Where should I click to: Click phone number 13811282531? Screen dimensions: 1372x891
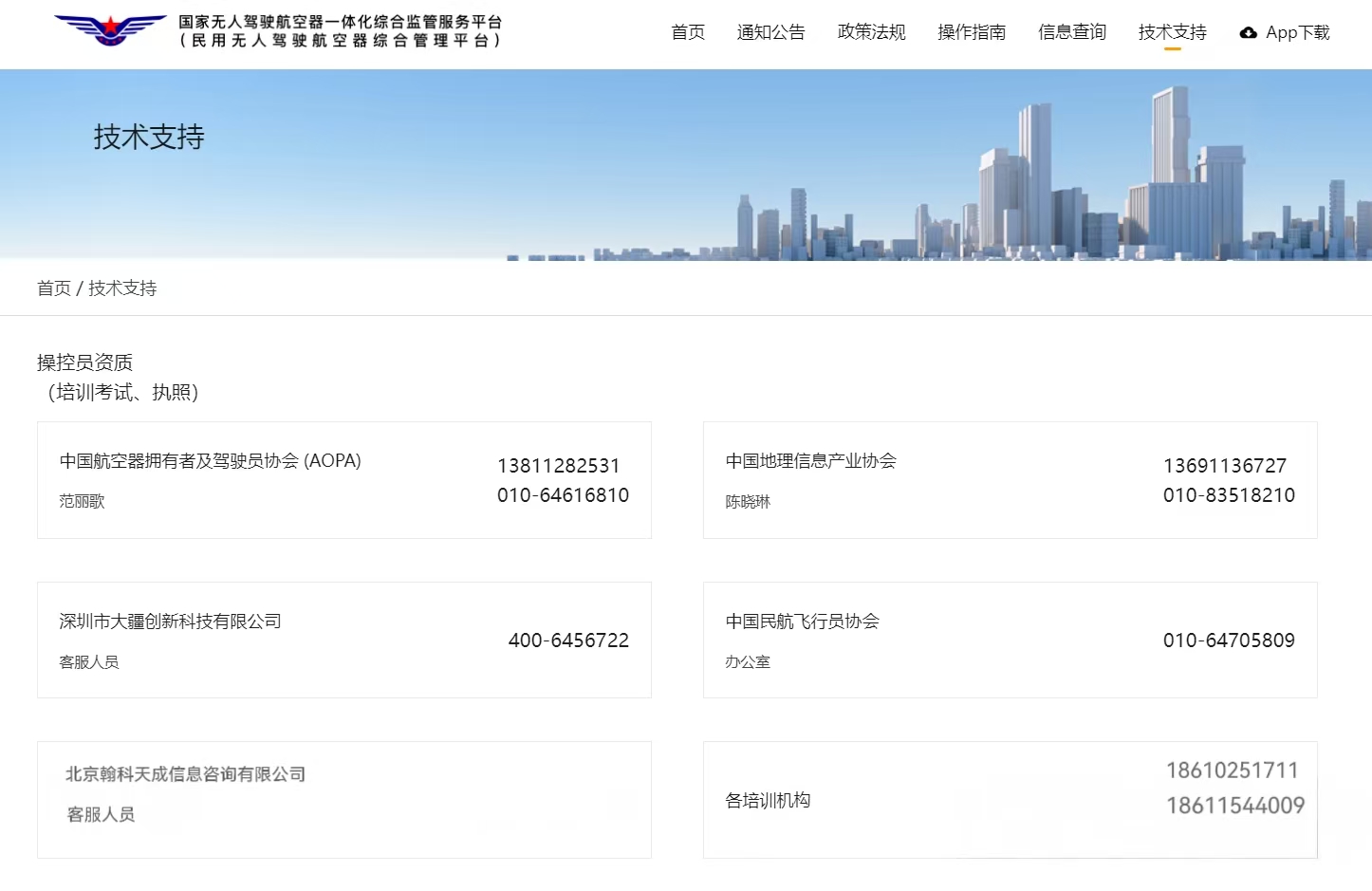559,466
